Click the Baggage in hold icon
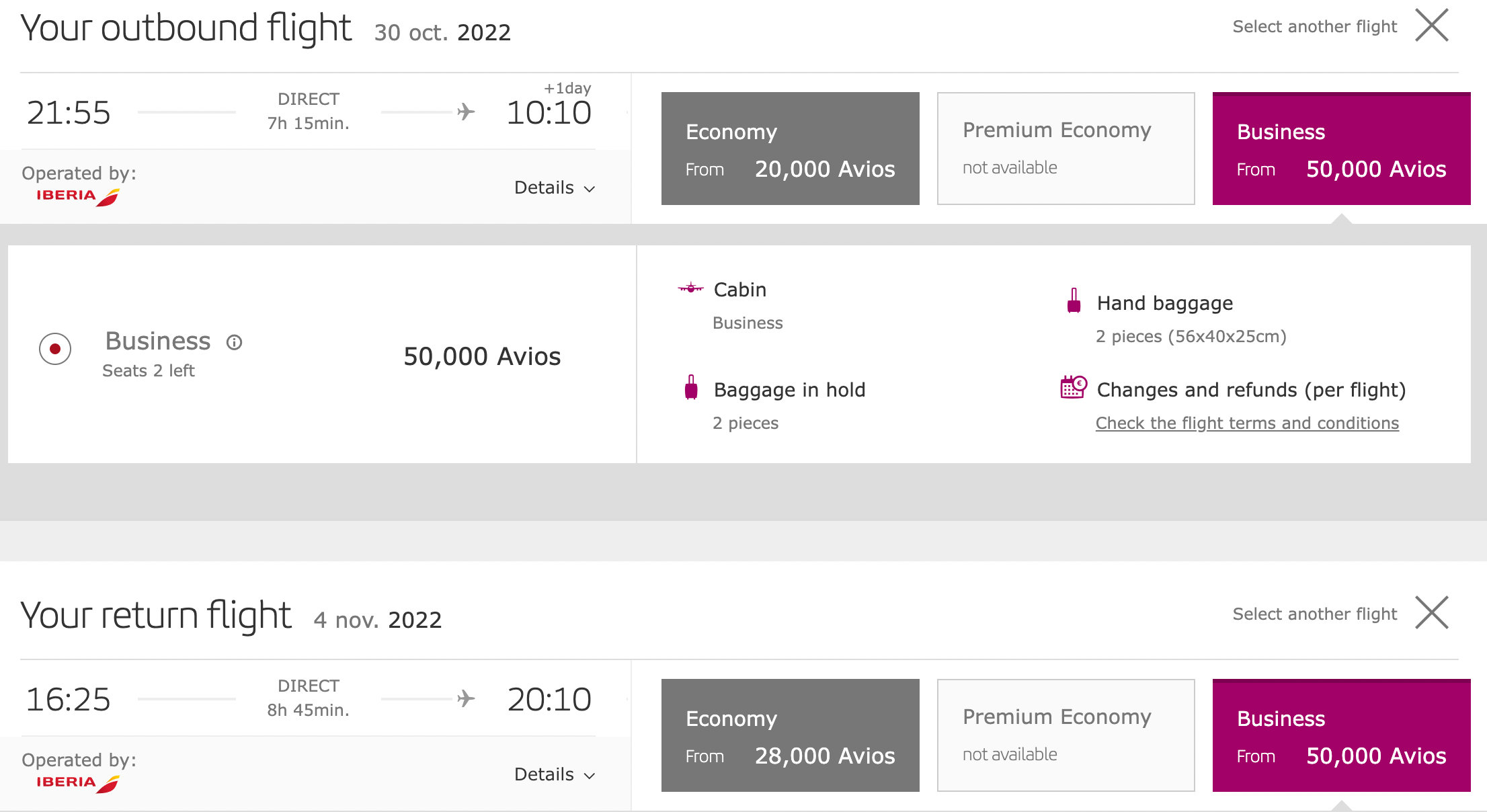1487x812 pixels. (691, 387)
